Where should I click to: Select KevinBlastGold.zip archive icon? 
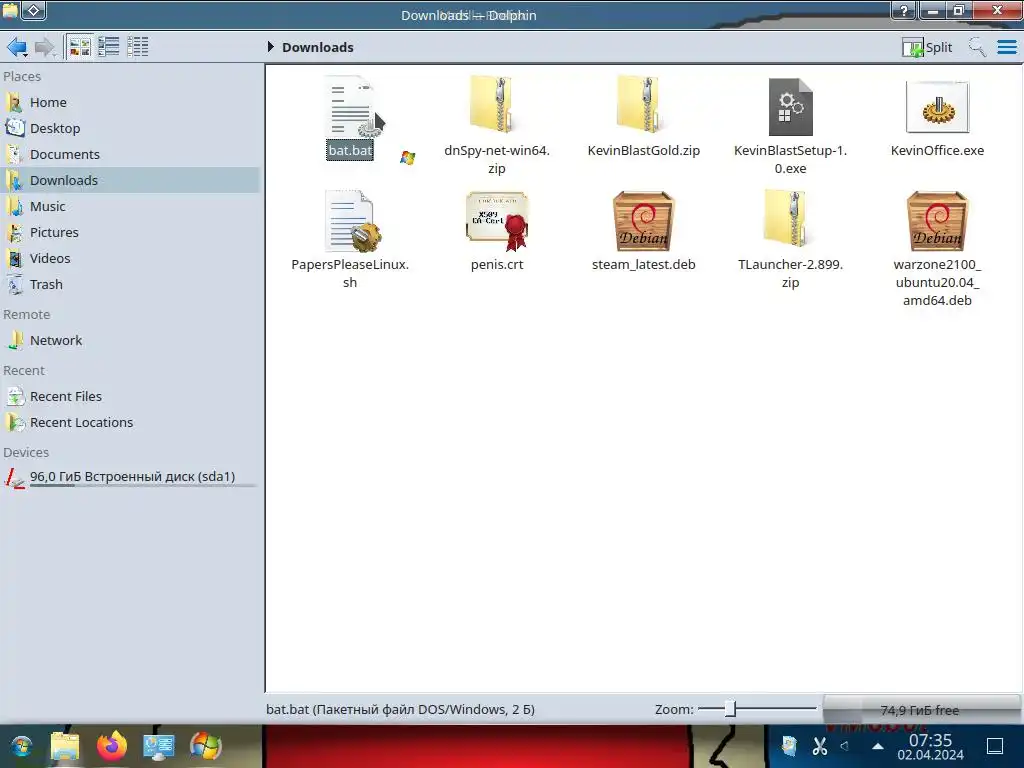643,104
